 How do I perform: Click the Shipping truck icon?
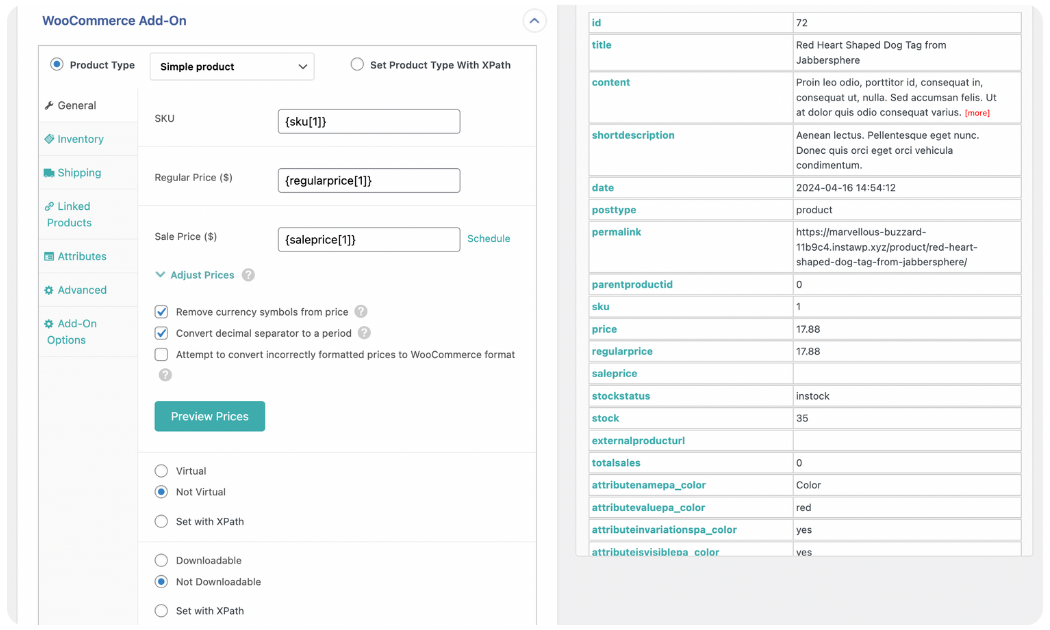[x=49, y=173]
